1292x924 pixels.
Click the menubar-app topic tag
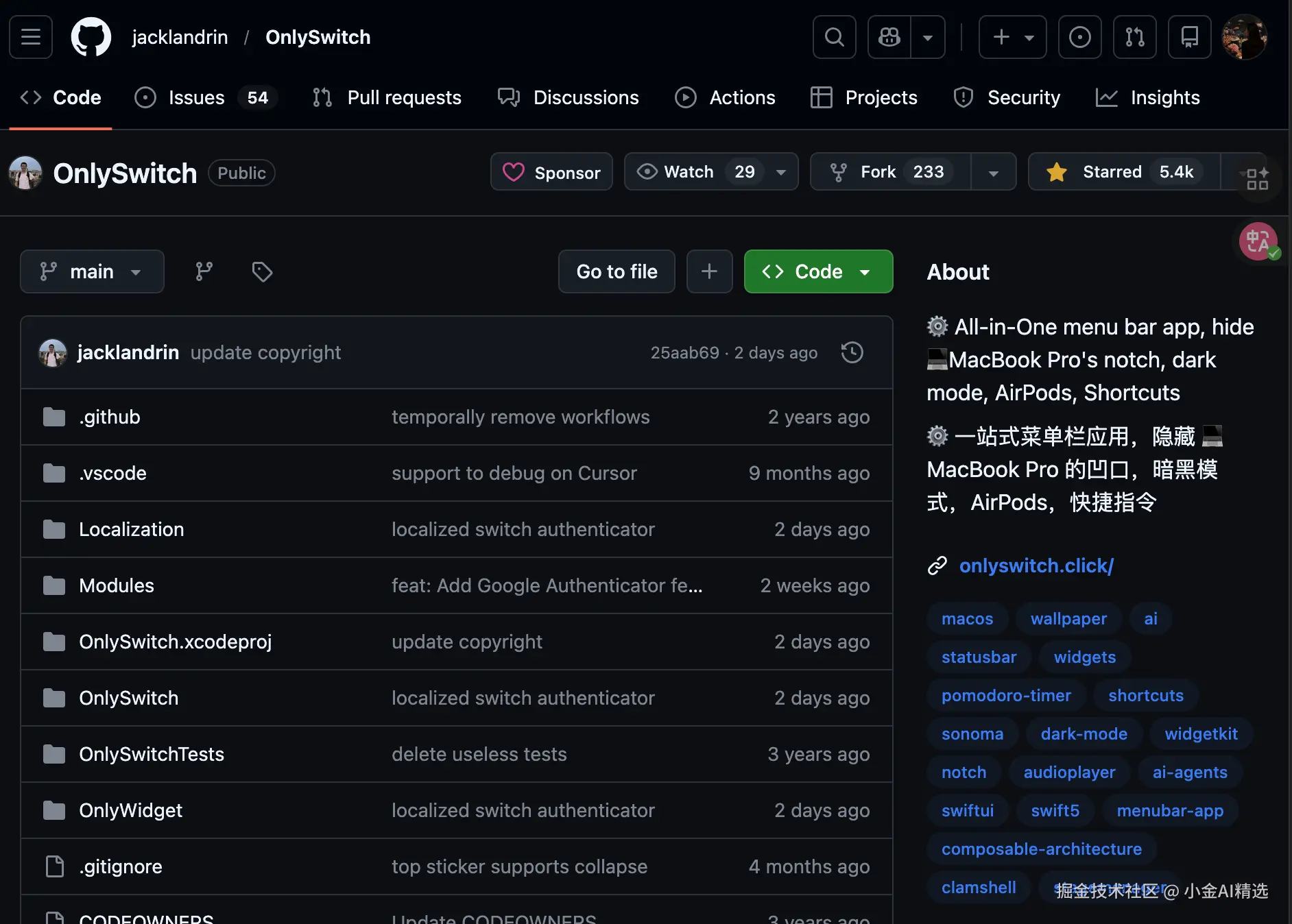[x=1170, y=810]
